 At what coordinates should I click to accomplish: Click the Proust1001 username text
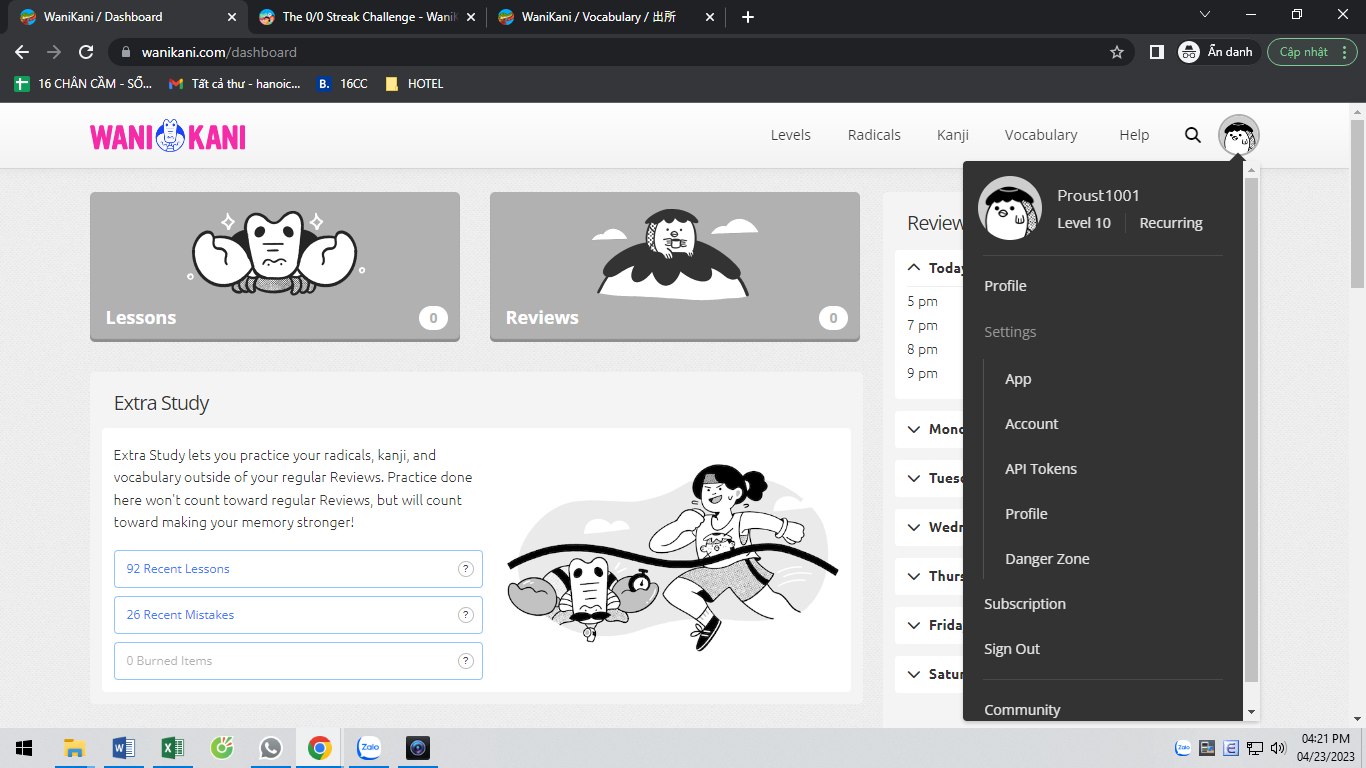[x=1098, y=195]
